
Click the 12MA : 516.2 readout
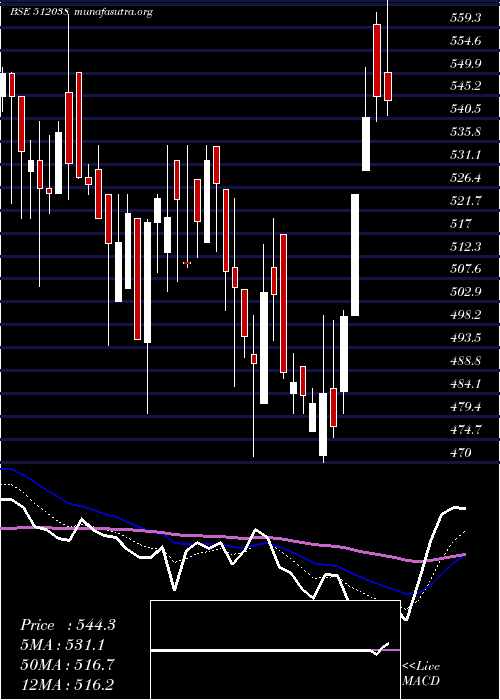(68, 684)
